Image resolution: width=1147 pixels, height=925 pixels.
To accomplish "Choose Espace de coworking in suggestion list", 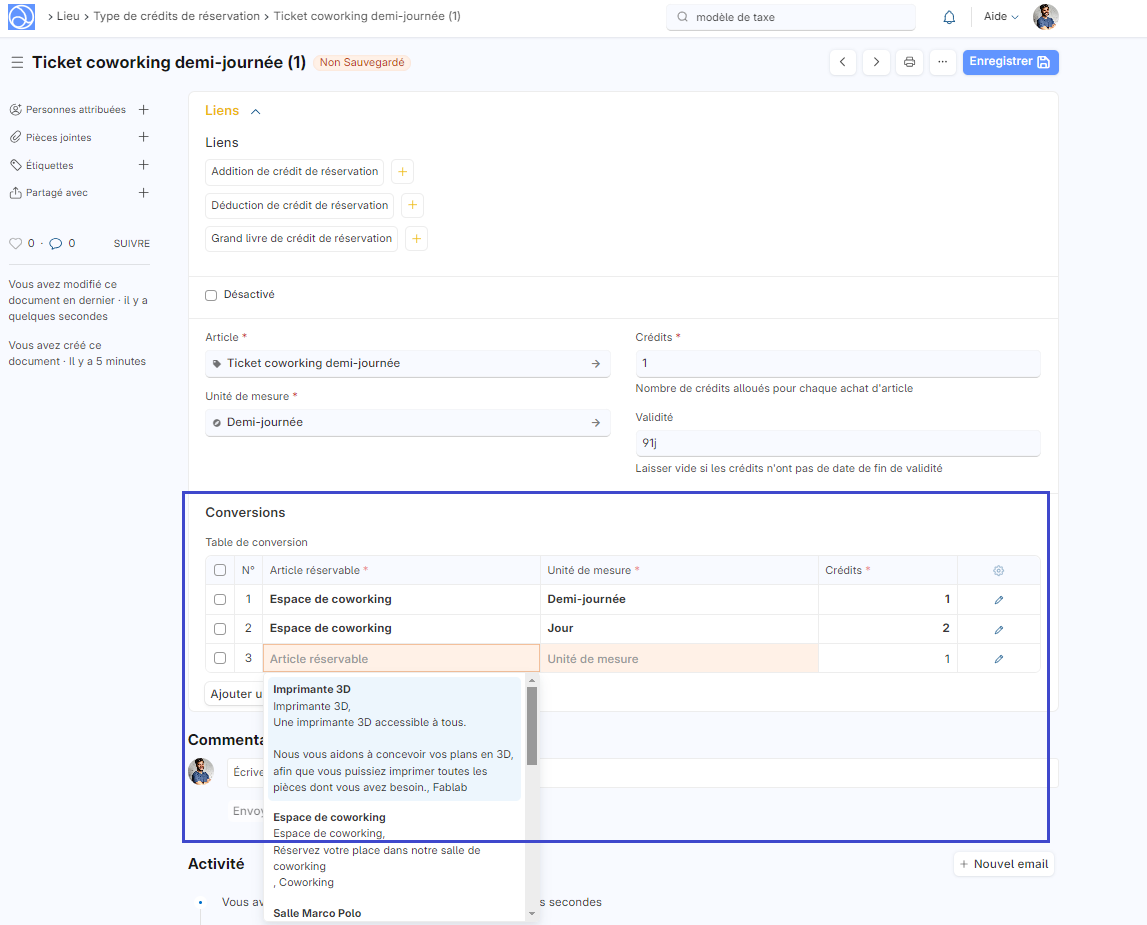I will point(394,849).
